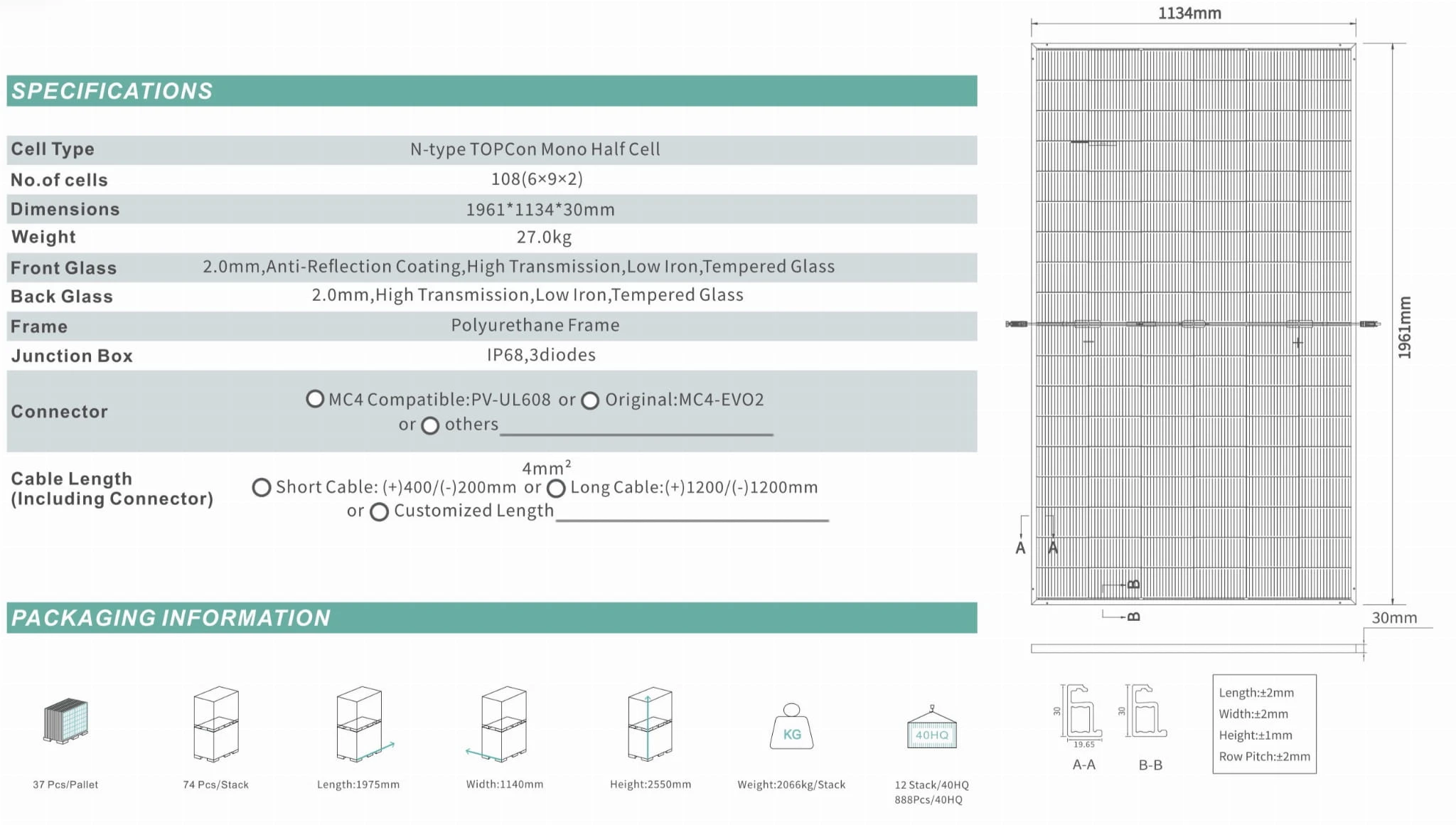Click the 74 Pcs/Stack stacked boxes icon
Viewport: 1456px width, 825px height.
(x=216, y=724)
